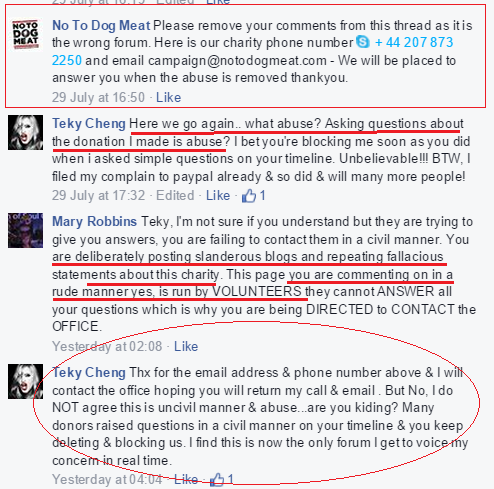This screenshot has width=494, height=489.
Task: Show edit history via the Edited label
Action: pyautogui.click(x=175, y=195)
